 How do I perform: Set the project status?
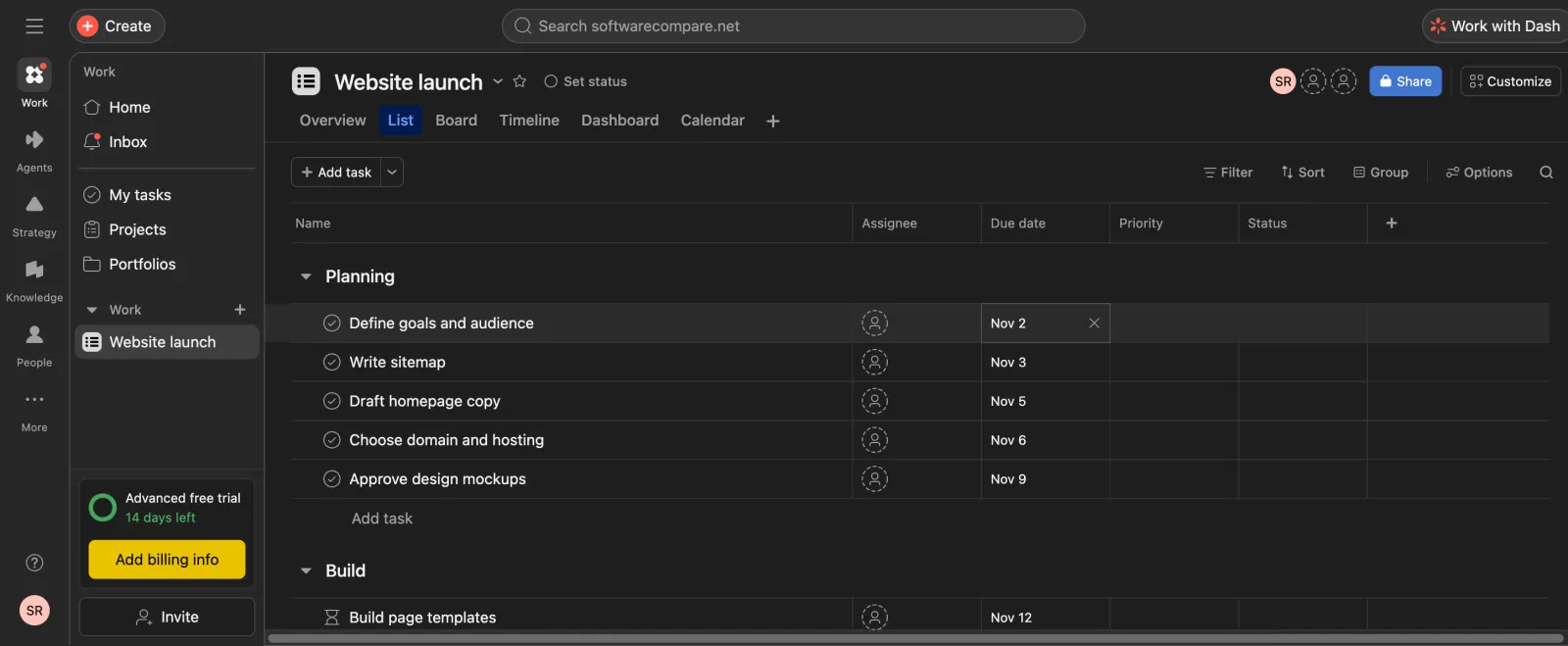(585, 81)
